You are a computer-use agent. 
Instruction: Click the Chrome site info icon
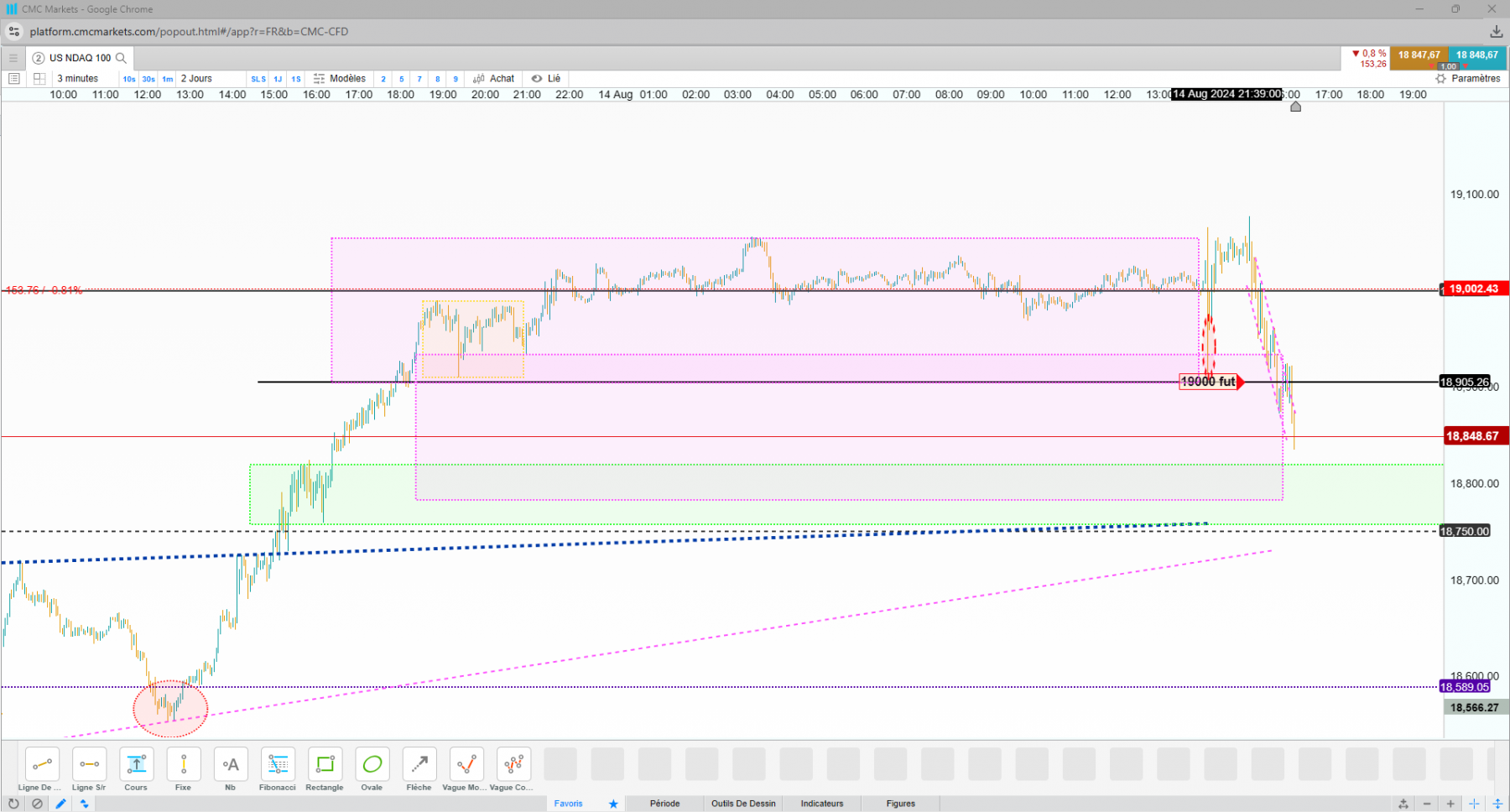click(x=14, y=32)
